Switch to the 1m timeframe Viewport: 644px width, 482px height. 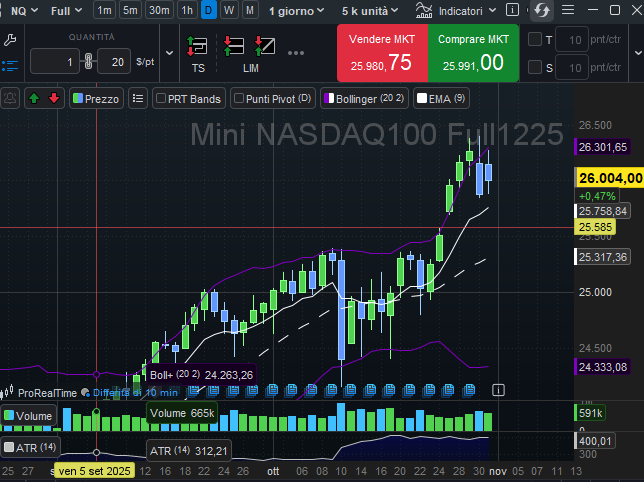pyautogui.click(x=104, y=10)
